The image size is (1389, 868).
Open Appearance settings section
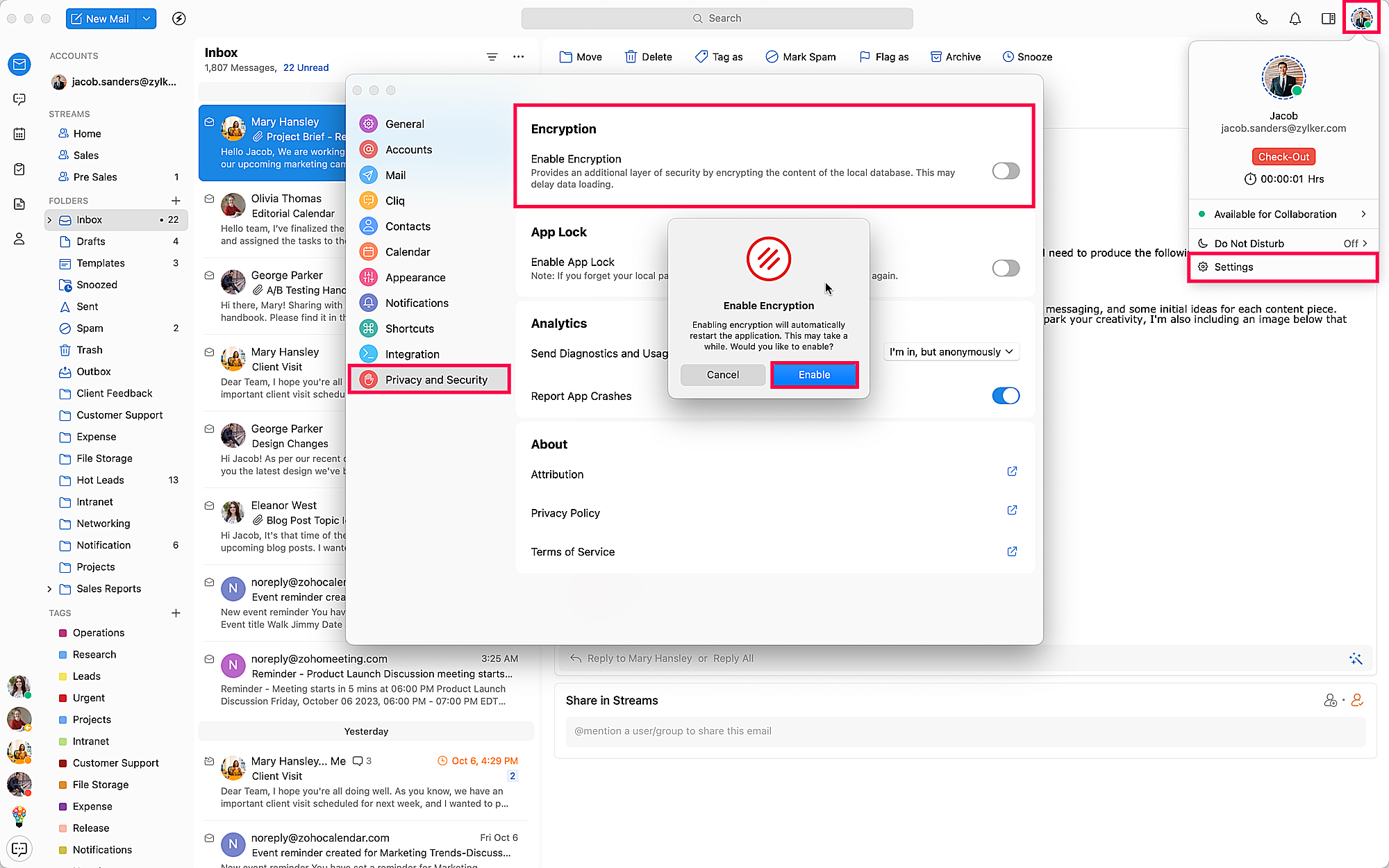tap(415, 277)
